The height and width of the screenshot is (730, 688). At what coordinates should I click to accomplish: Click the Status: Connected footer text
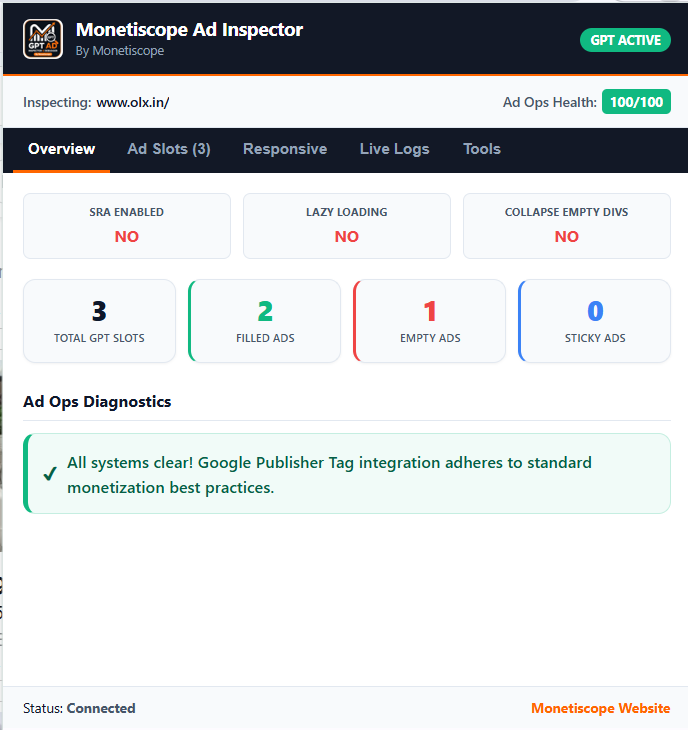pyautogui.click(x=79, y=708)
